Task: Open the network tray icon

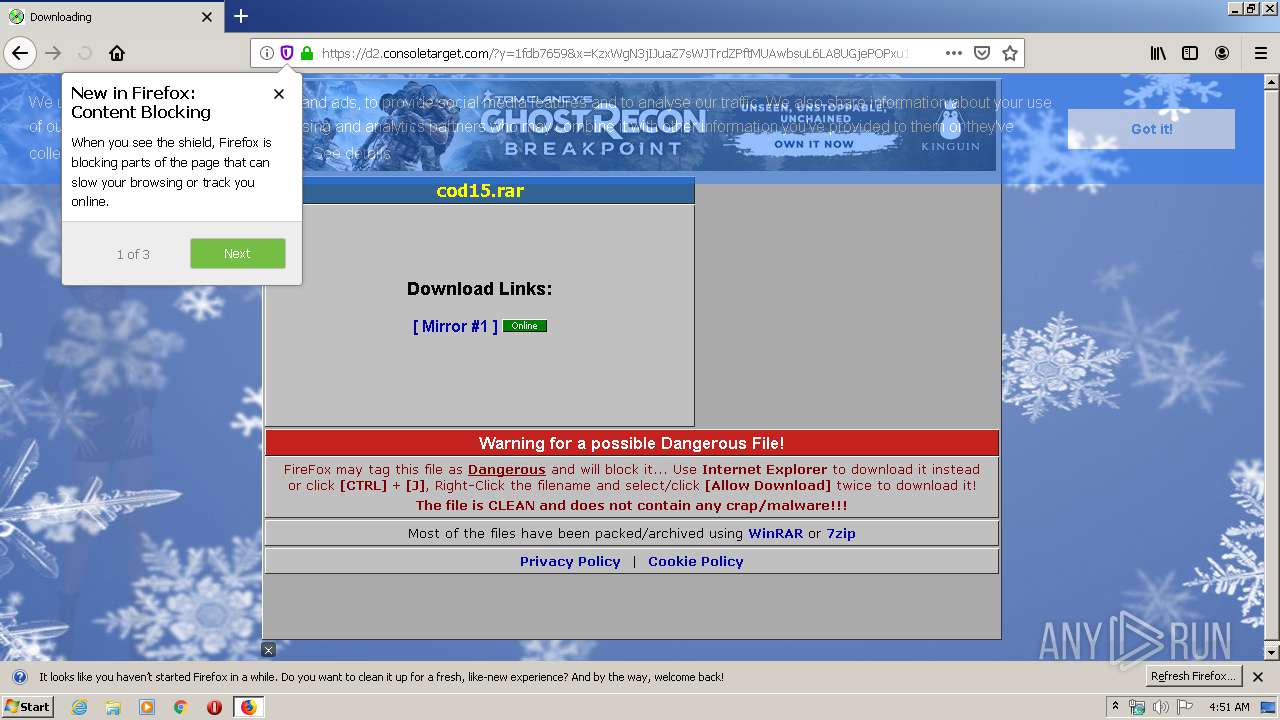Action: (1137, 707)
